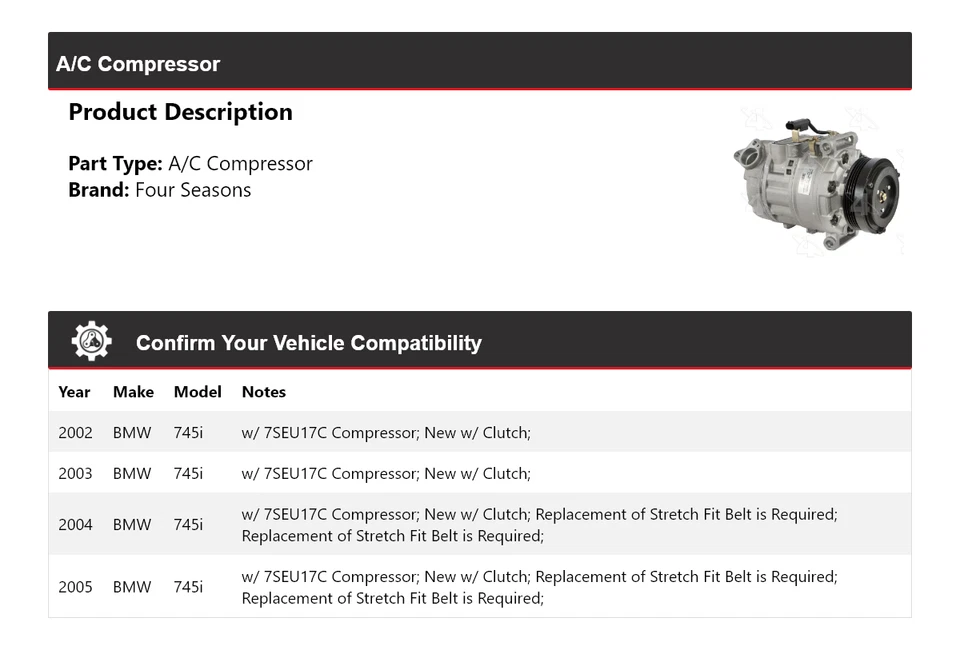960x650 pixels.
Task: Click the Four Seasons brand text
Action: 193,190
